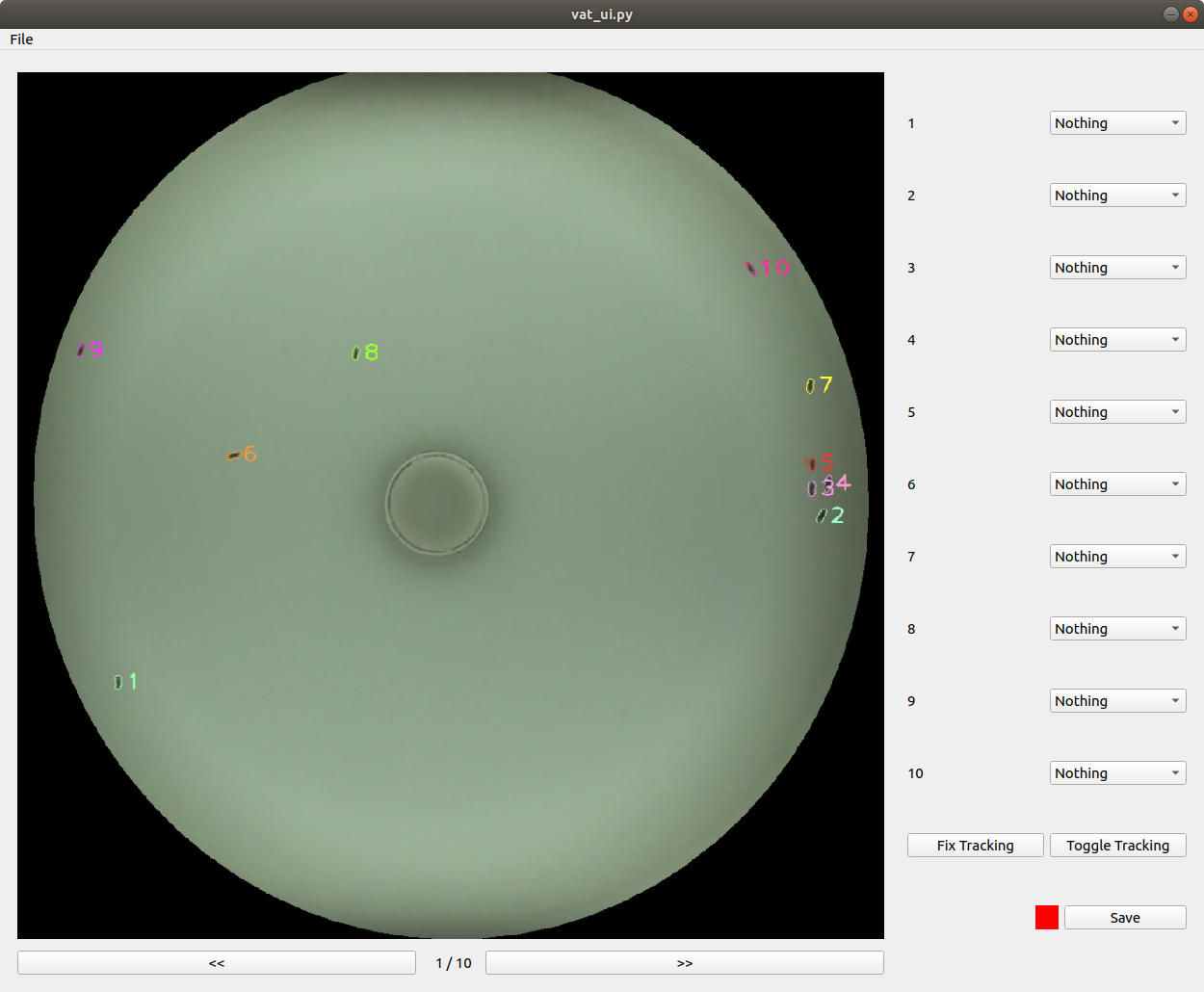Select tracked object labeled 2 in the image
Image resolution: width=1204 pixels, height=992 pixels.
(x=822, y=516)
